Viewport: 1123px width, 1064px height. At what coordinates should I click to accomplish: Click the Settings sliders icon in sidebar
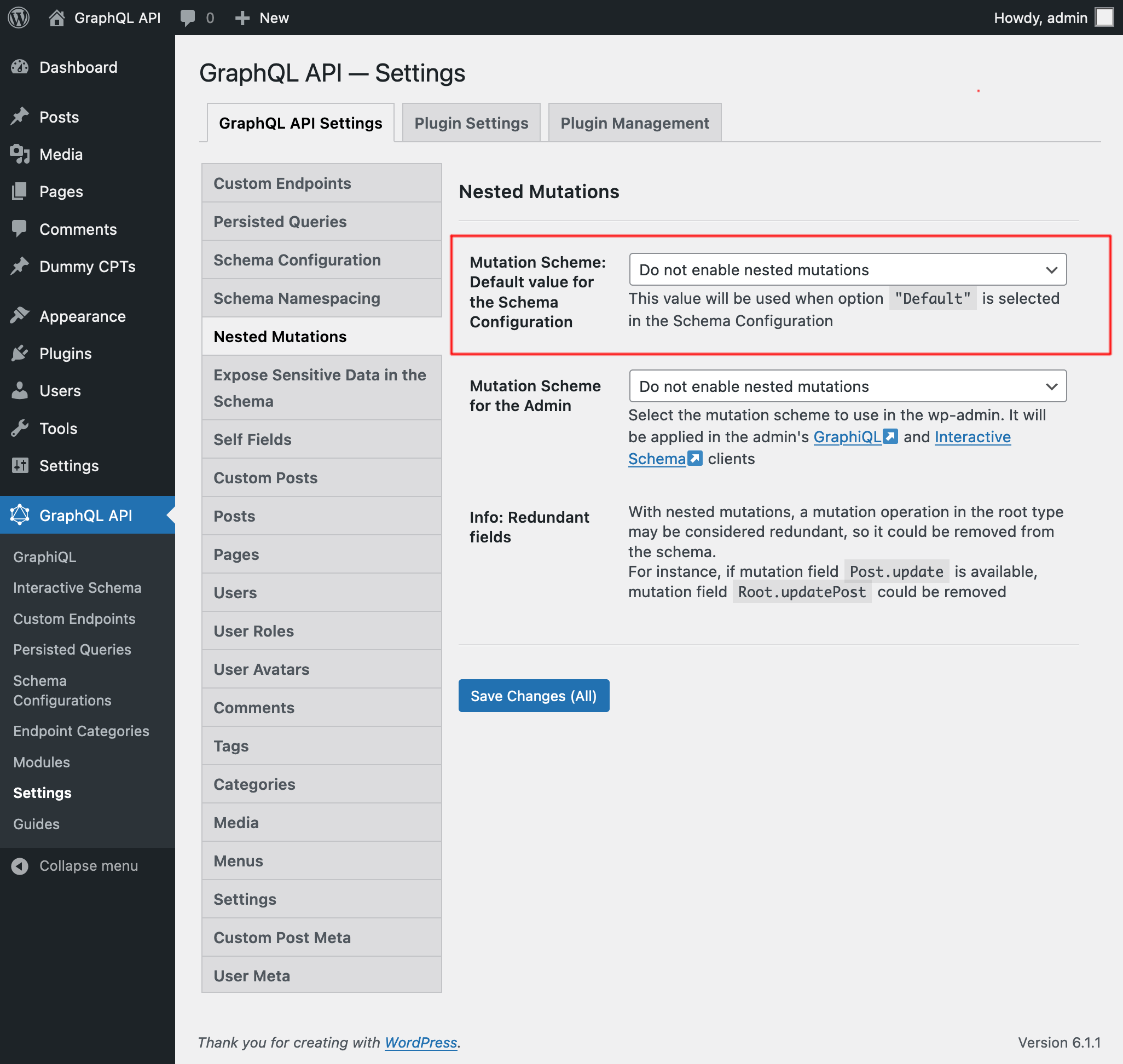tap(20, 466)
